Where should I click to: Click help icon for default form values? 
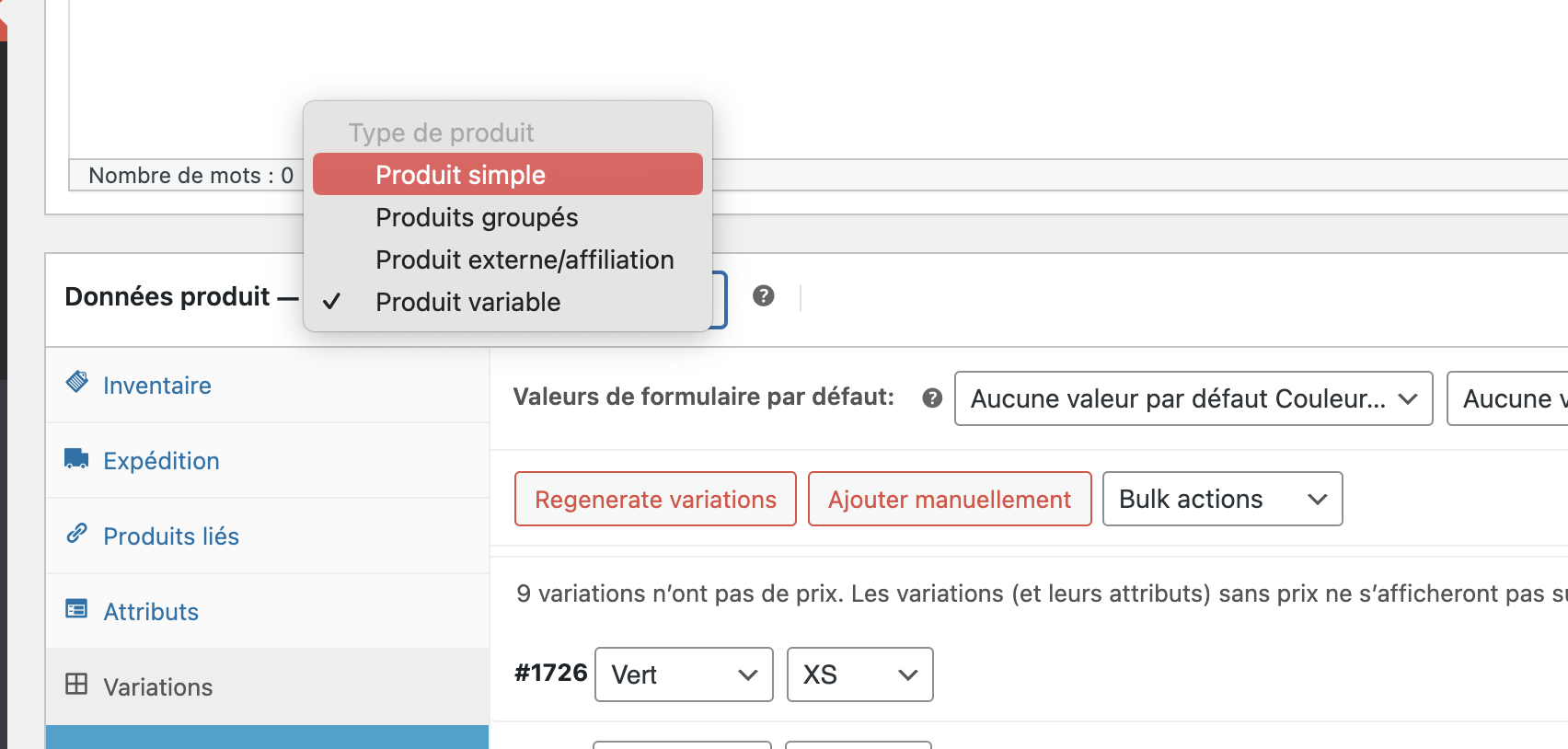pos(932,398)
